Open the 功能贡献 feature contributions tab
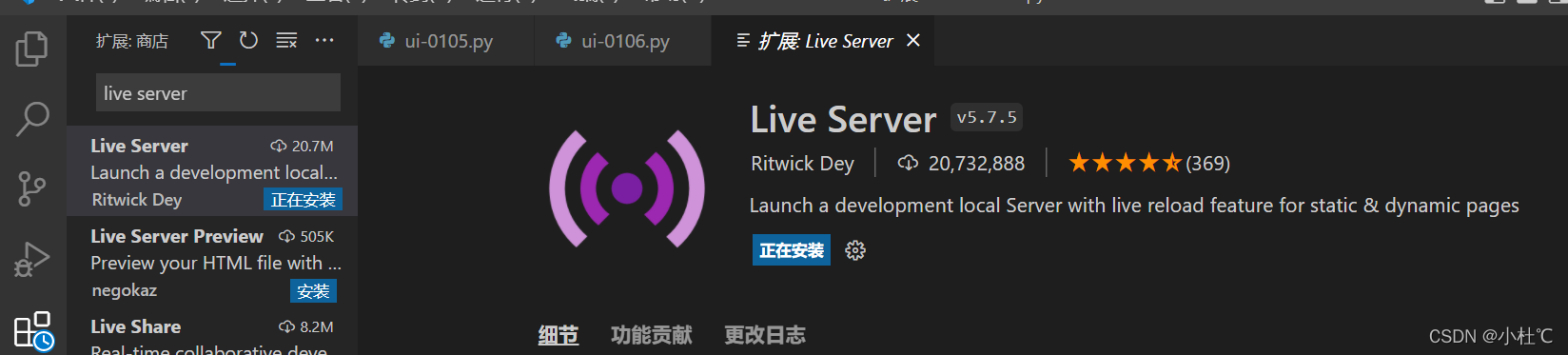Screen dimensions: 1568x355 click(x=652, y=335)
